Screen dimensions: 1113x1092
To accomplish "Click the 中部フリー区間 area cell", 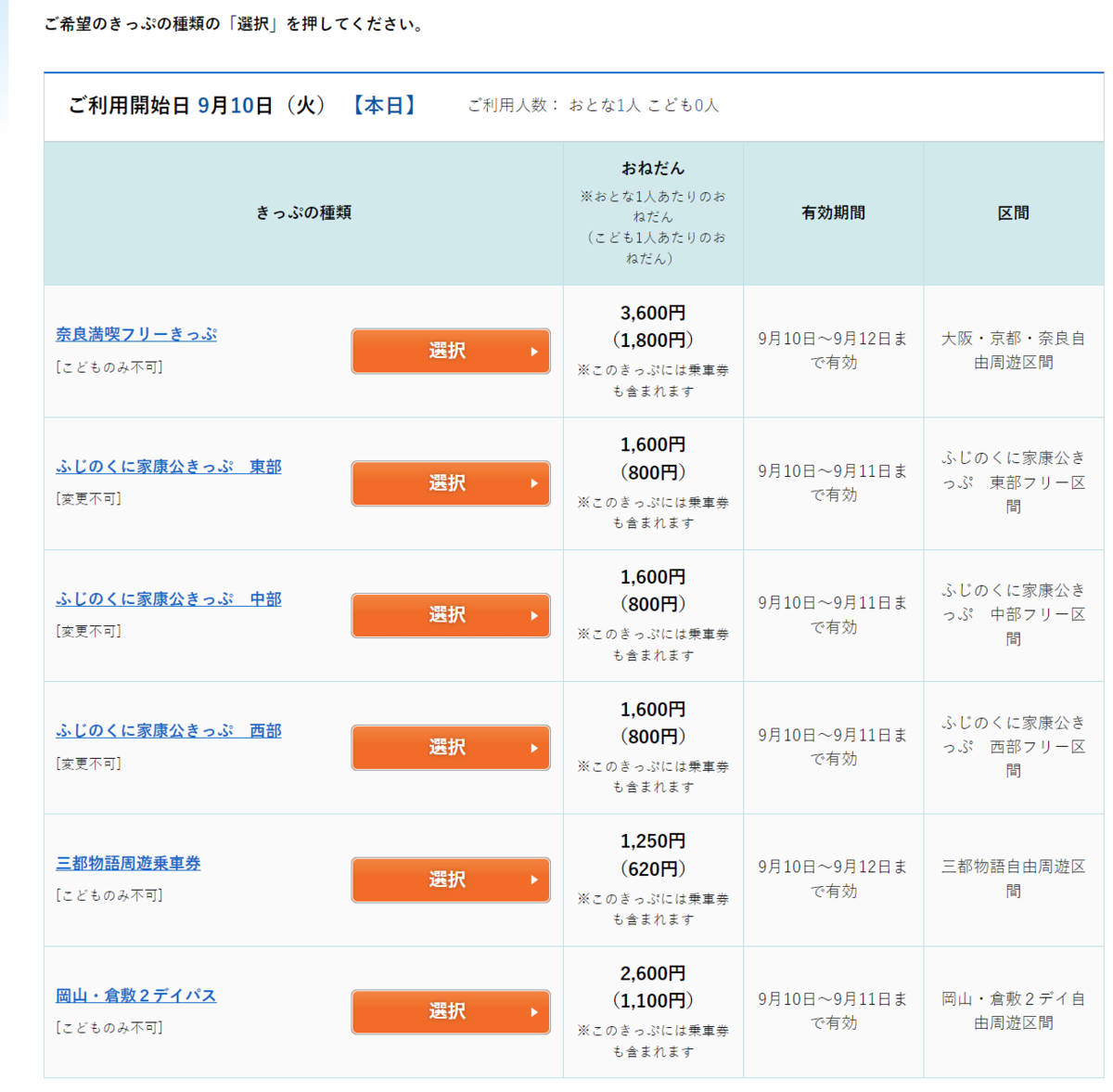I will click(1014, 615).
